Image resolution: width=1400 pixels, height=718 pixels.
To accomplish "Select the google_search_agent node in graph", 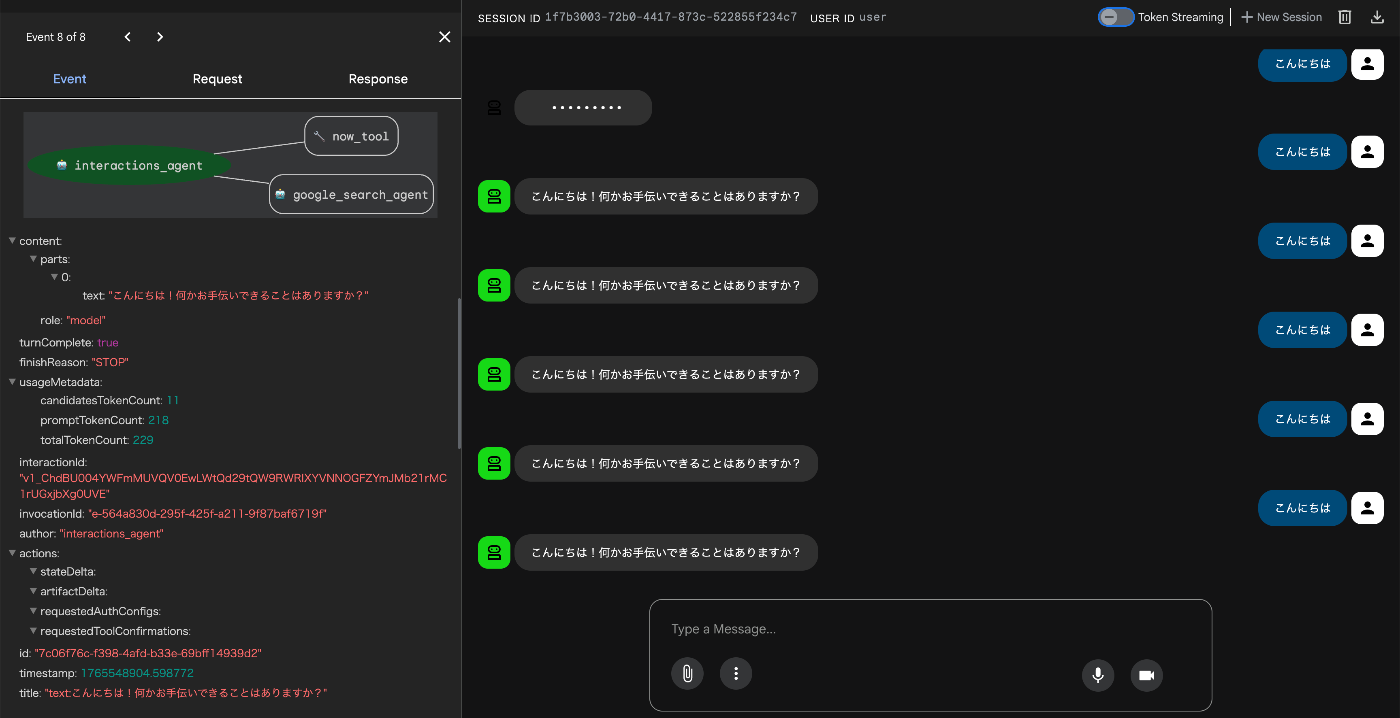I will (x=351, y=194).
